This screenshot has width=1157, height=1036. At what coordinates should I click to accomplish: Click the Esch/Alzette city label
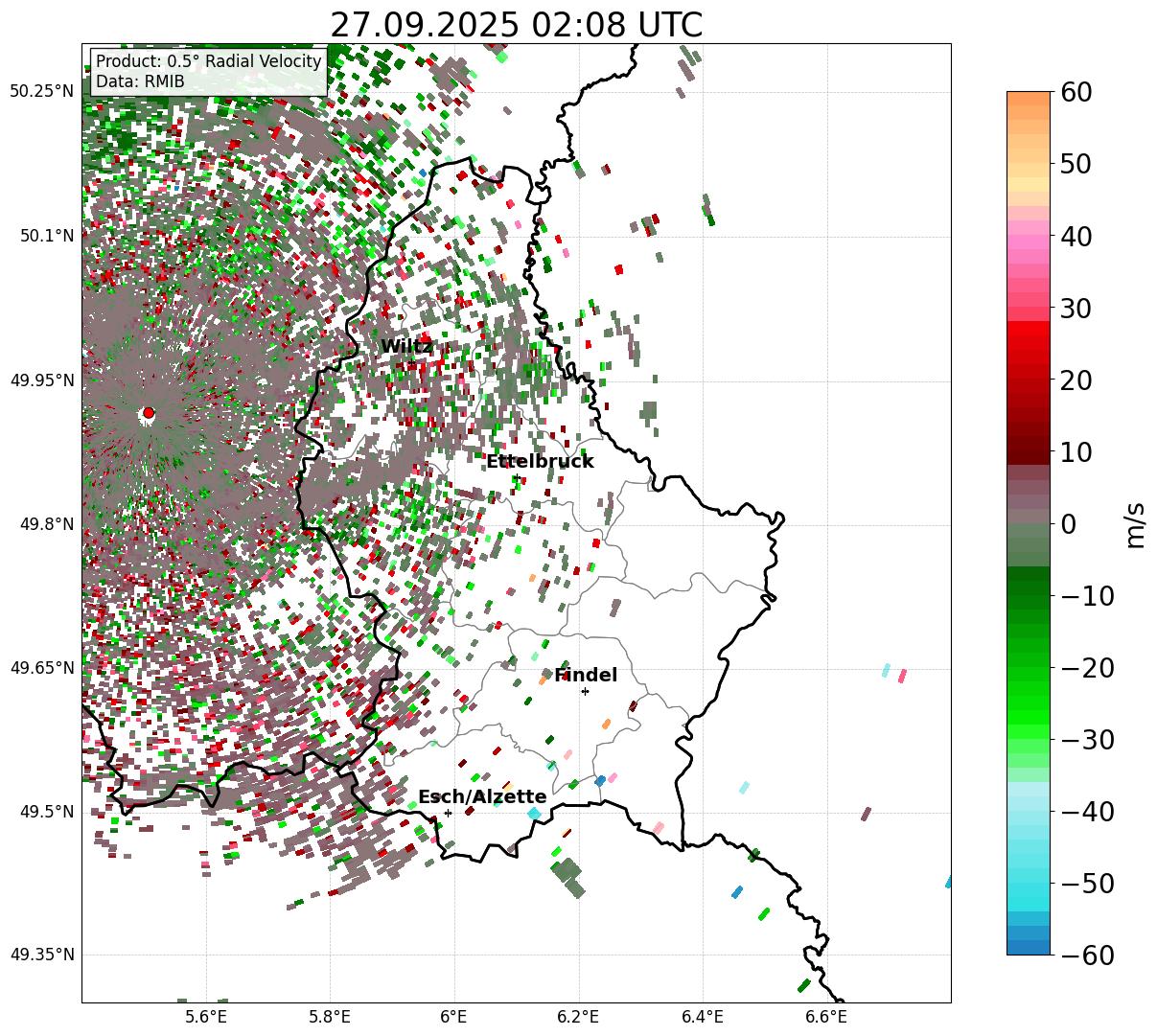coord(482,796)
